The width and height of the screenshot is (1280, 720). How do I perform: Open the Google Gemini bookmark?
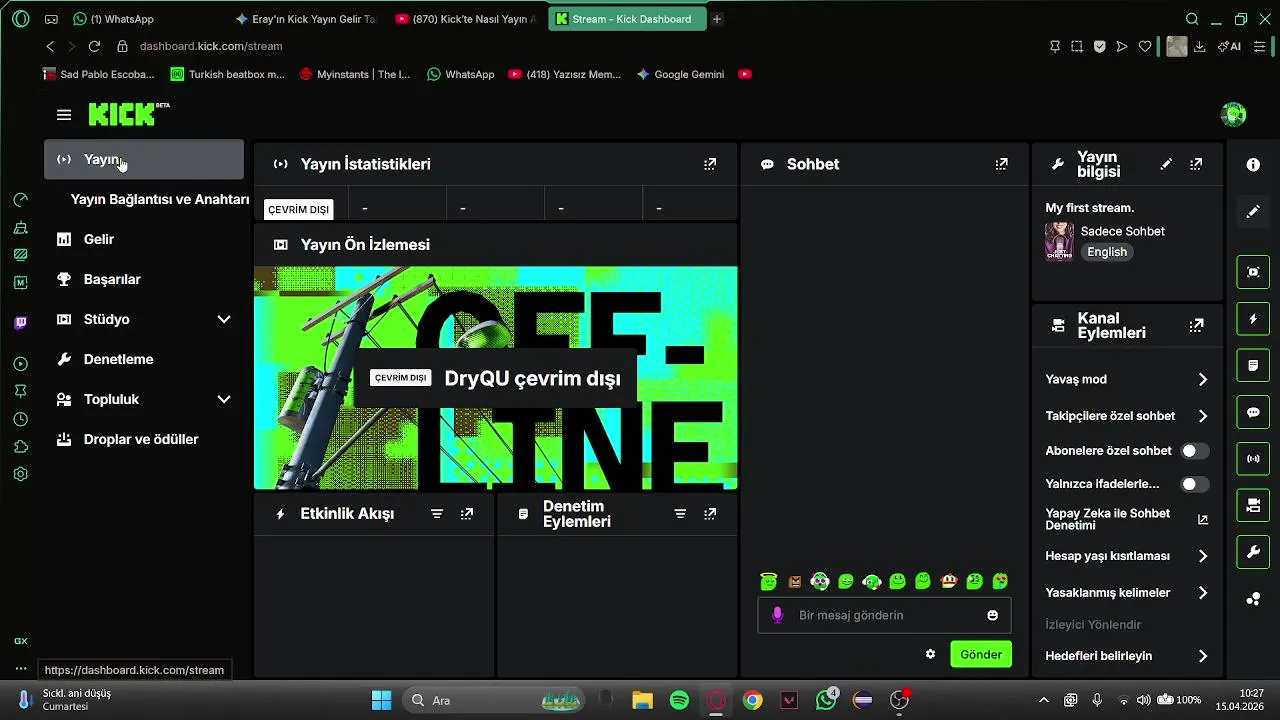pos(680,74)
